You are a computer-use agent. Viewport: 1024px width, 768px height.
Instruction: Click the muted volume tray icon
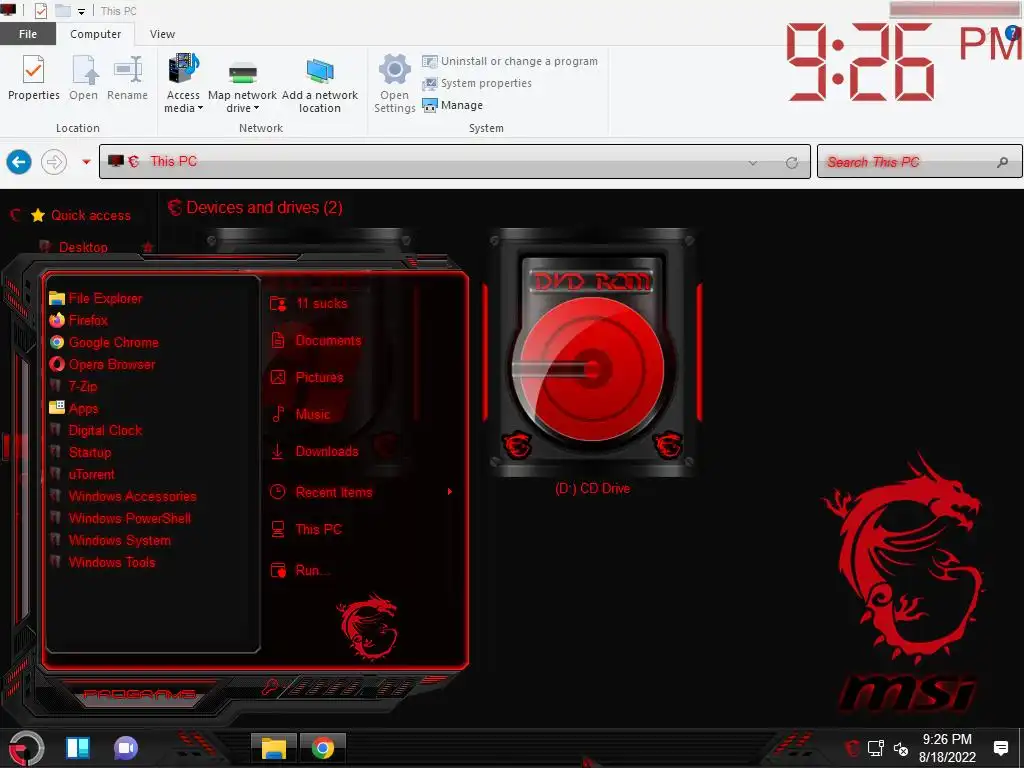(x=901, y=749)
